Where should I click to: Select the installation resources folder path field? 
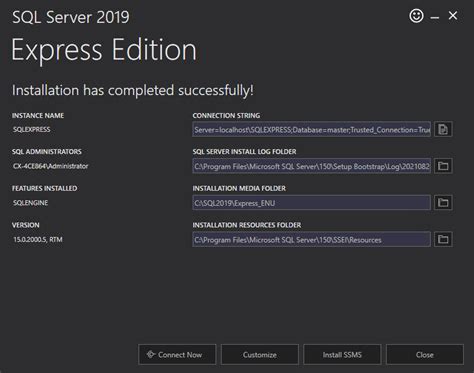[311, 239]
